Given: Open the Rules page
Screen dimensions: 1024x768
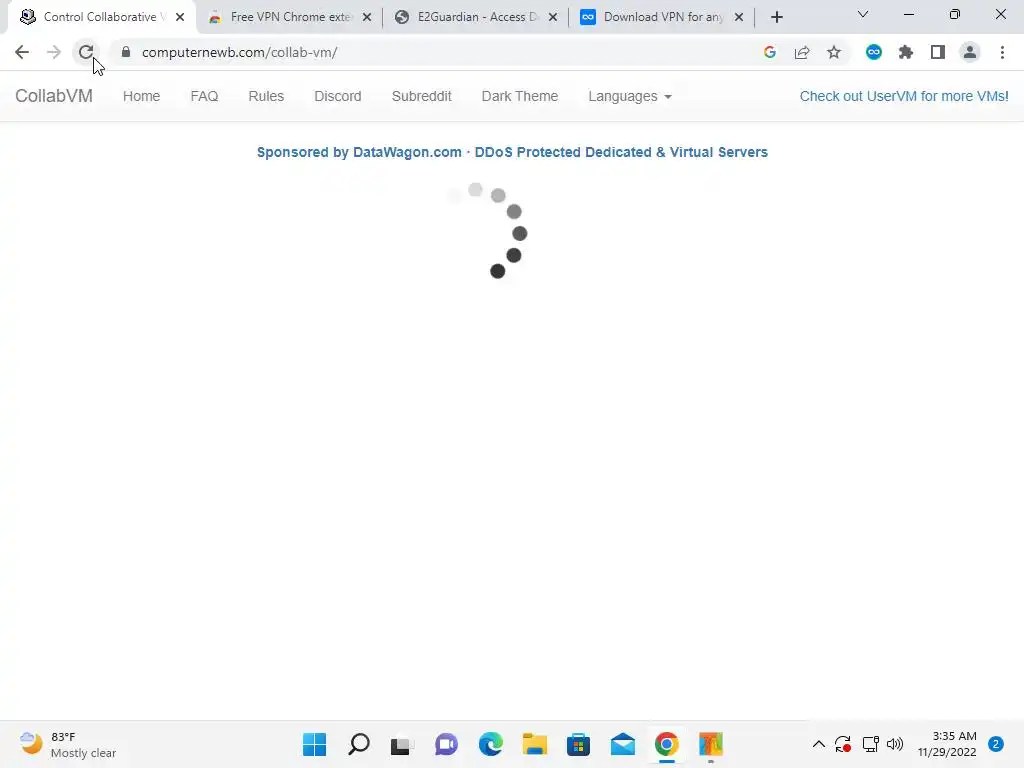Looking at the screenshot, I should [266, 96].
